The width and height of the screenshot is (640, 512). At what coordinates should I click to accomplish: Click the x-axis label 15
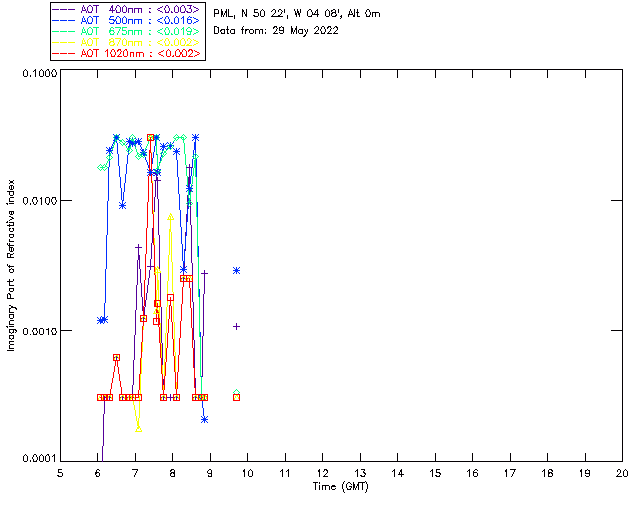point(435,473)
